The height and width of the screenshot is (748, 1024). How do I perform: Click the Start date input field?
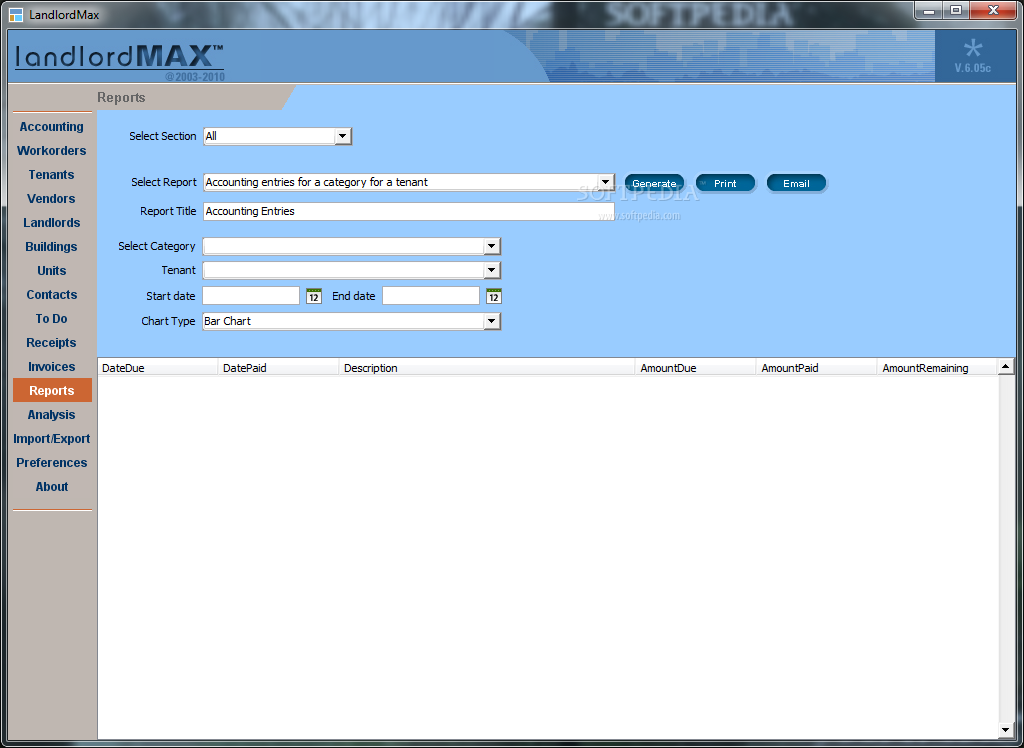tap(251, 296)
